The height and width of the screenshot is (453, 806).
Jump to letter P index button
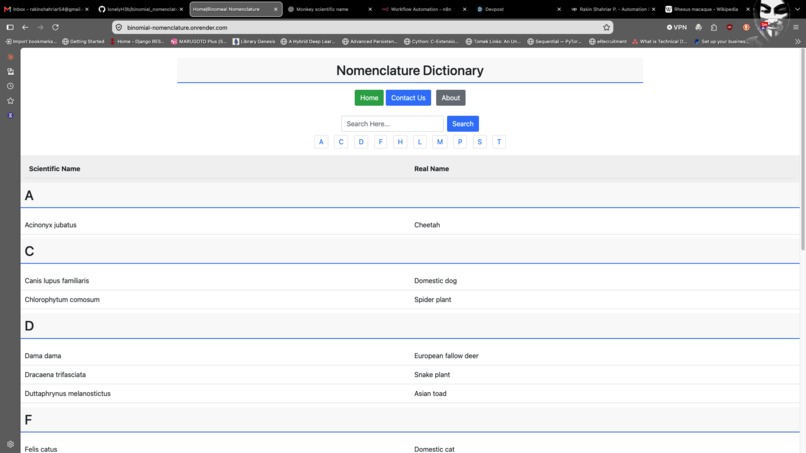(460, 142)
